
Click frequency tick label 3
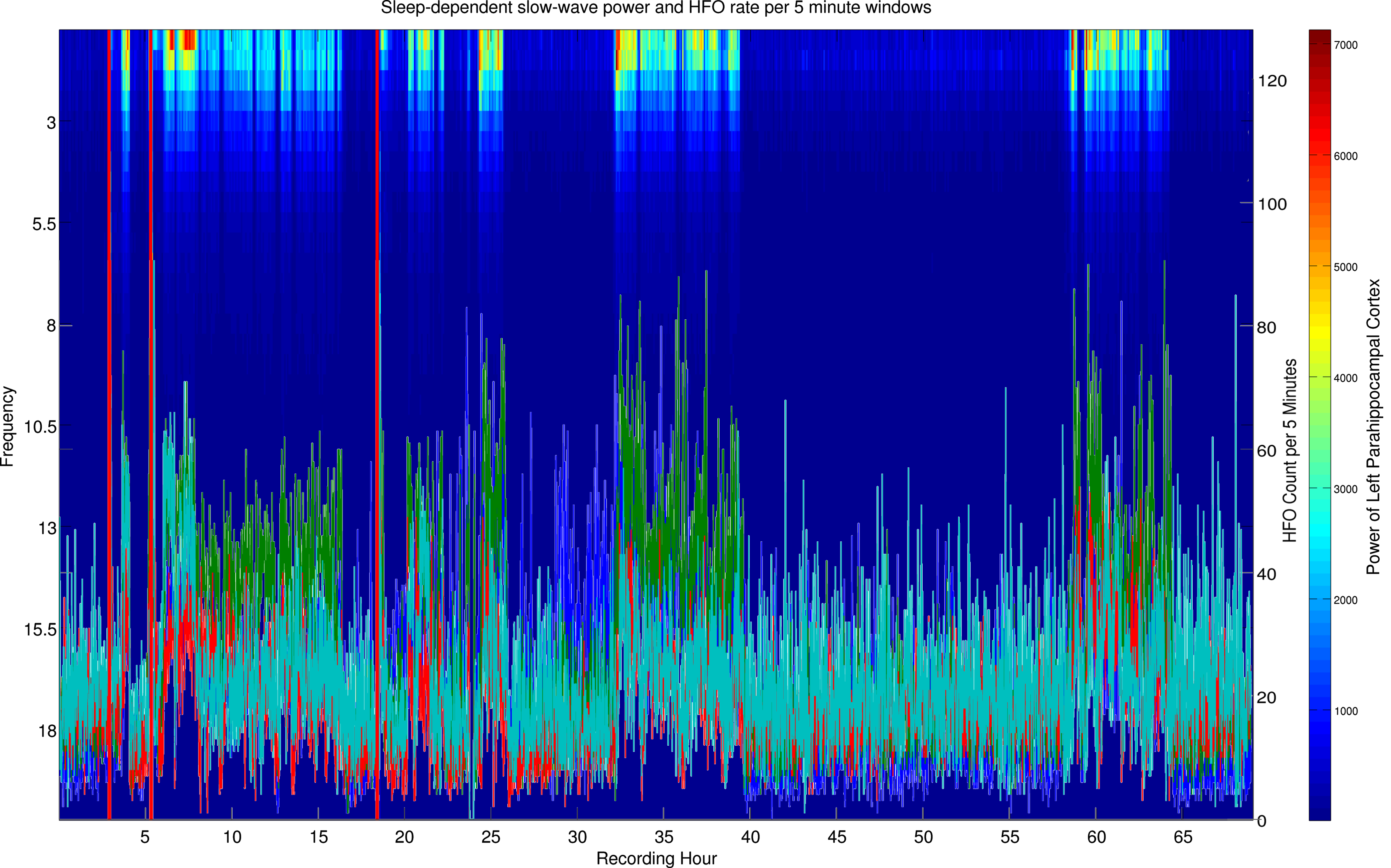(51, 122)
